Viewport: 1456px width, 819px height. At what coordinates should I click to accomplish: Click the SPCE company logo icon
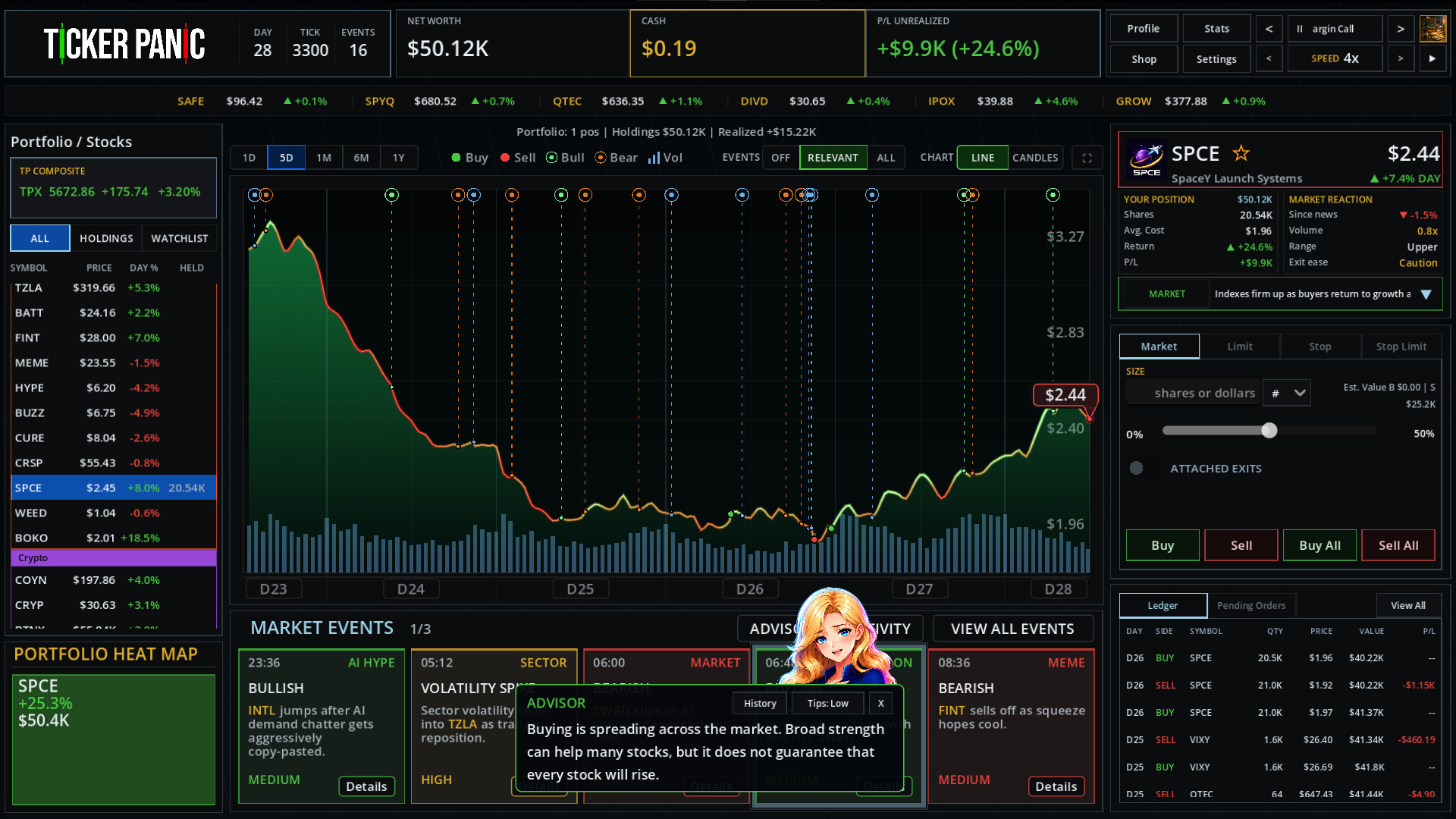point(1146,158)
